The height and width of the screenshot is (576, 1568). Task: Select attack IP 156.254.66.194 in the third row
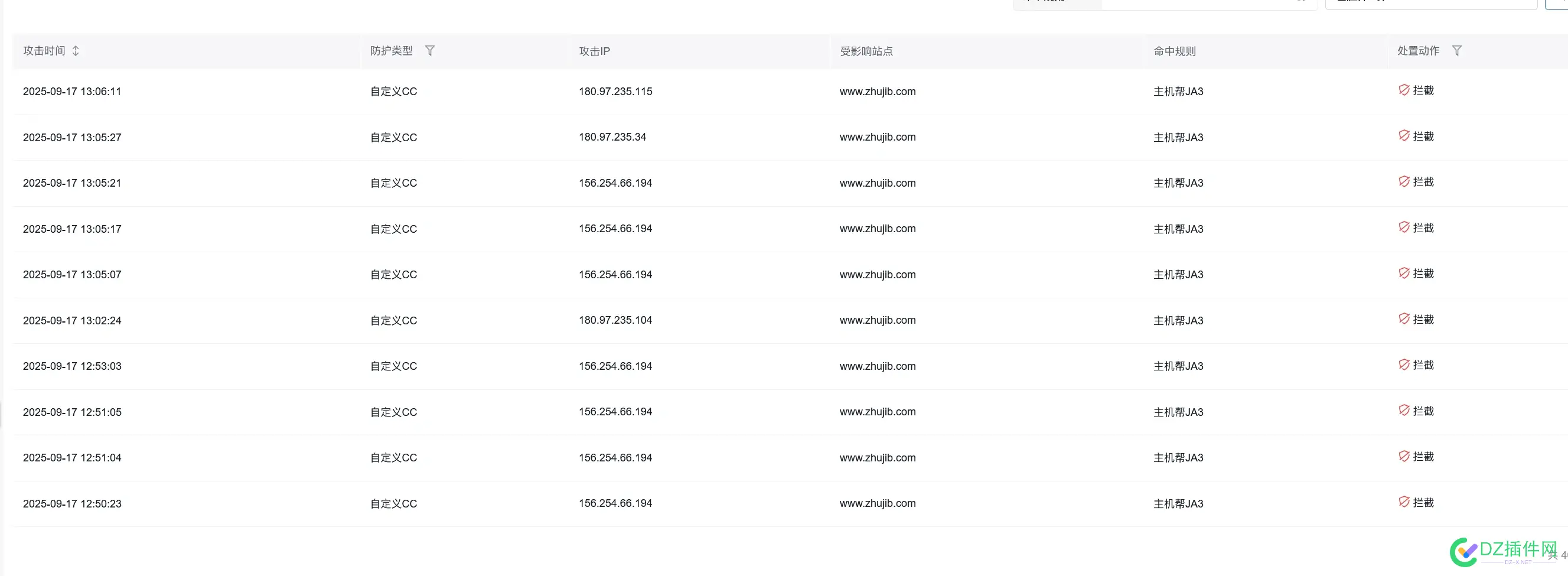click(x=615, y=182)
